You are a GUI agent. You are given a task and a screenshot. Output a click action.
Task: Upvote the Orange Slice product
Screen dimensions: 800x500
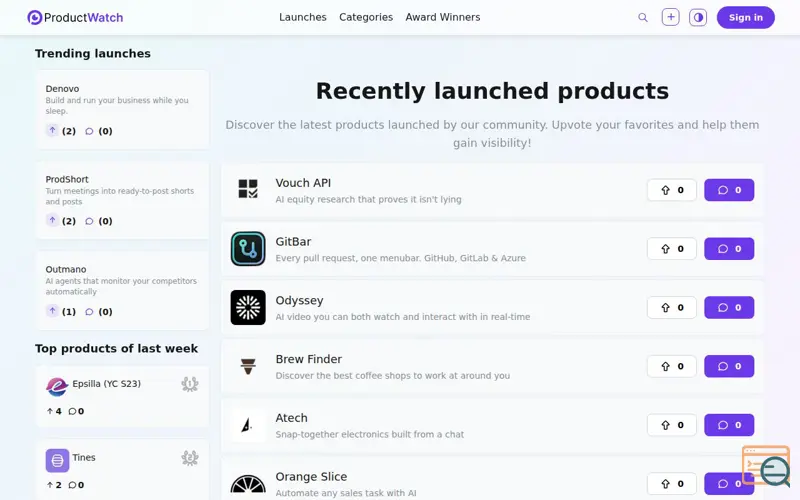671,483
